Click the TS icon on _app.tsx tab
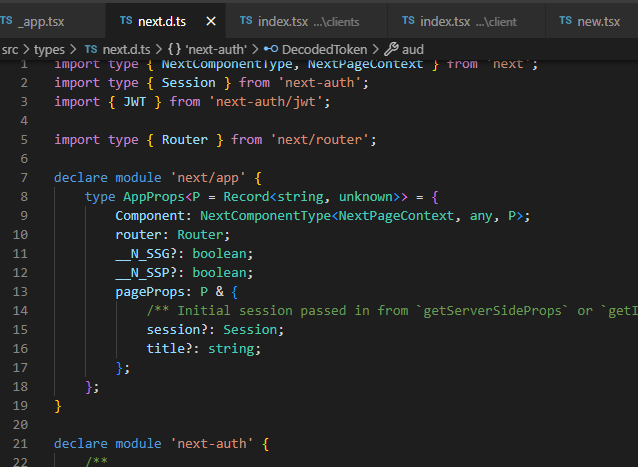The image size is (638, 467). tap(6, 20)
